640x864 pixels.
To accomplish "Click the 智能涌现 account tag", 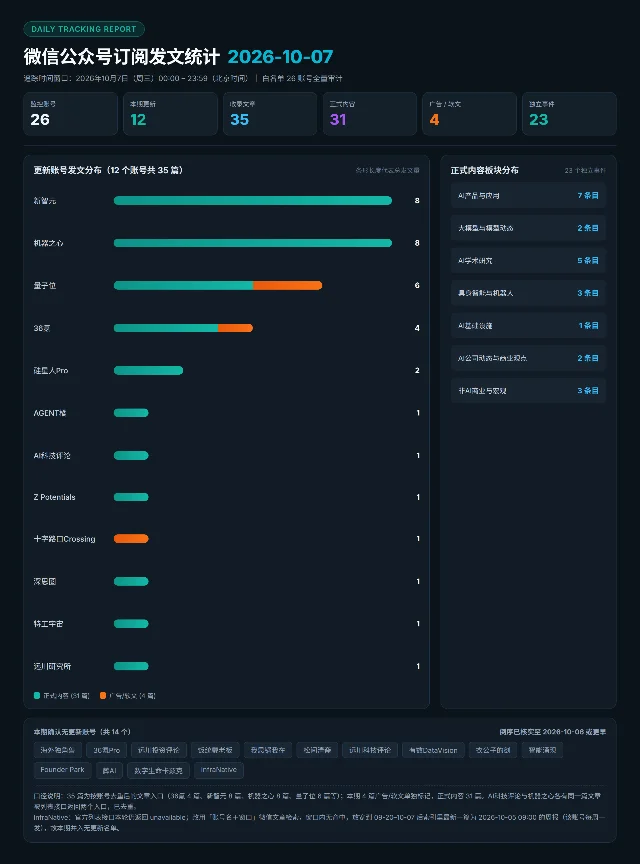I will point(542,750).
